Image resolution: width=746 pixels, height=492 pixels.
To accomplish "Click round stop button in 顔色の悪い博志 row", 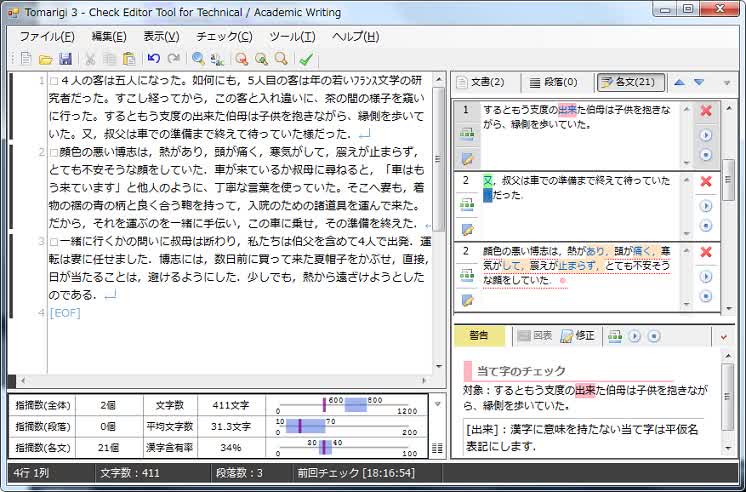I will 706,296.
